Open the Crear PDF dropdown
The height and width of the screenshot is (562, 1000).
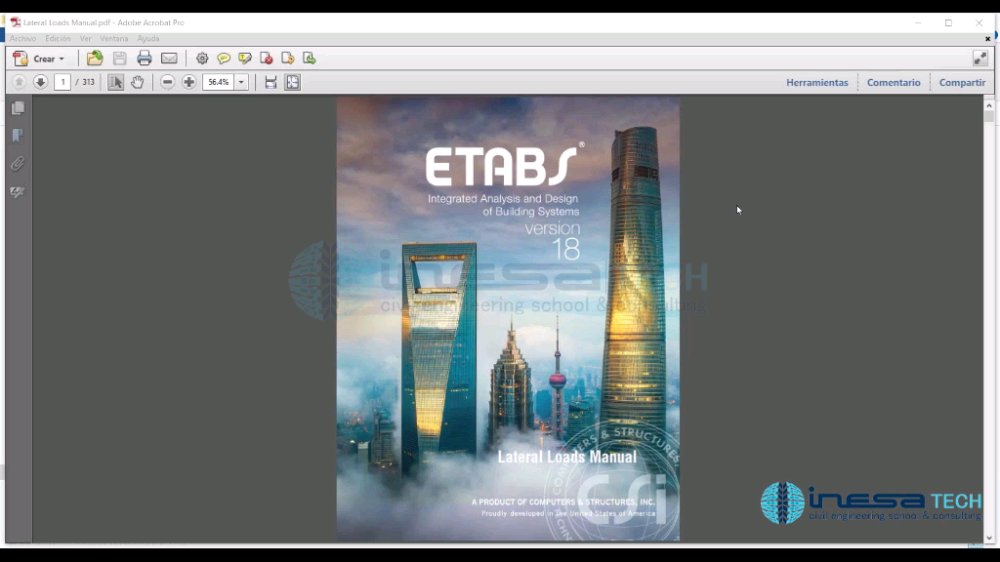(x=39, y=59)
